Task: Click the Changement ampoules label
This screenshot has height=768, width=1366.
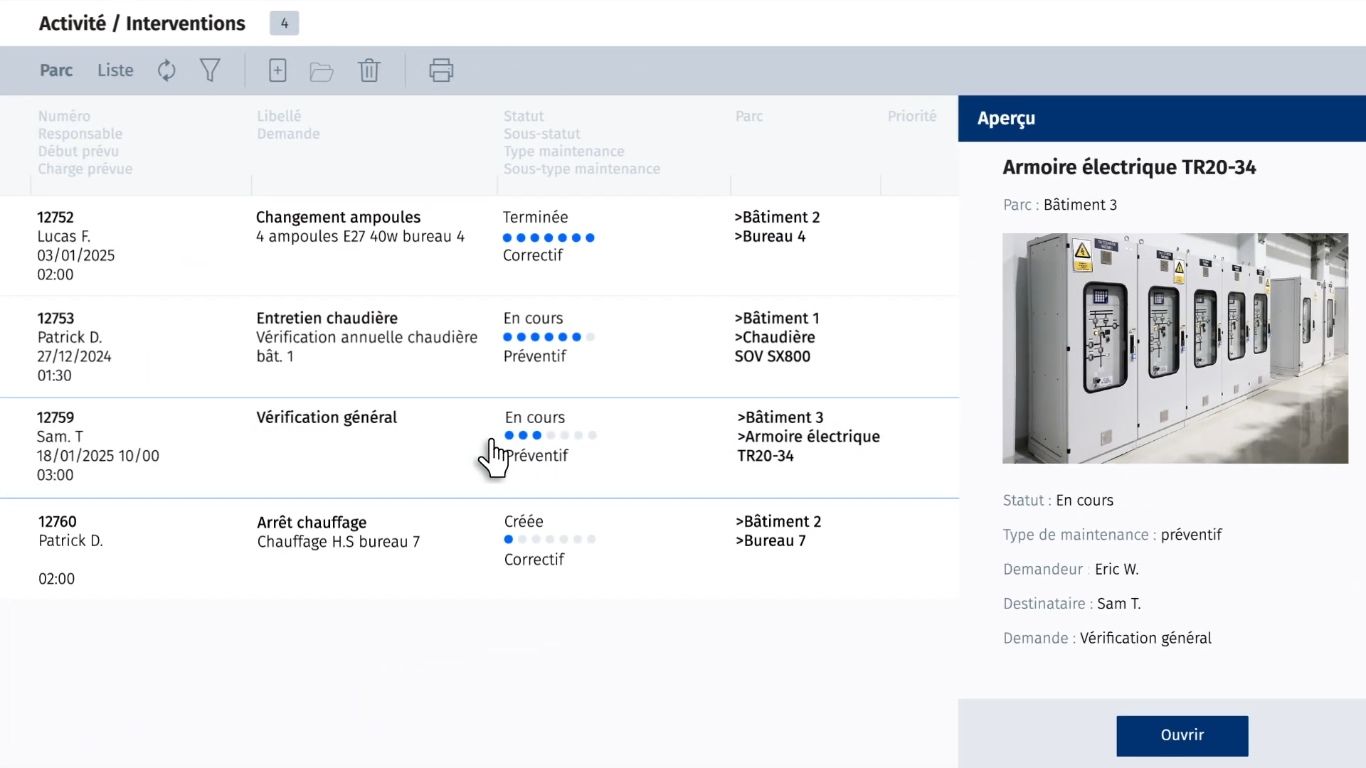Action: 338,217
